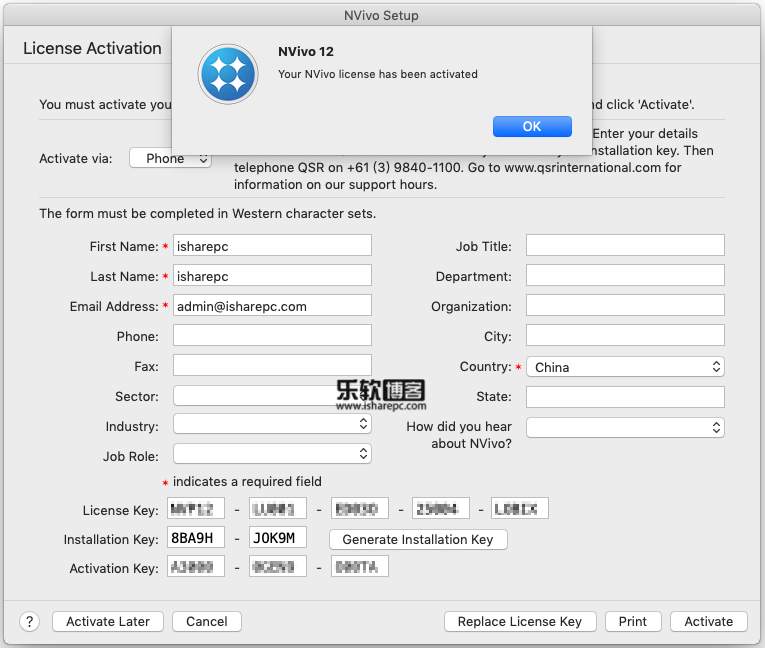The width and height of the screenshot is (765, 648).
Task: Click the fourth License Key box
Action: tap(441, 508)
